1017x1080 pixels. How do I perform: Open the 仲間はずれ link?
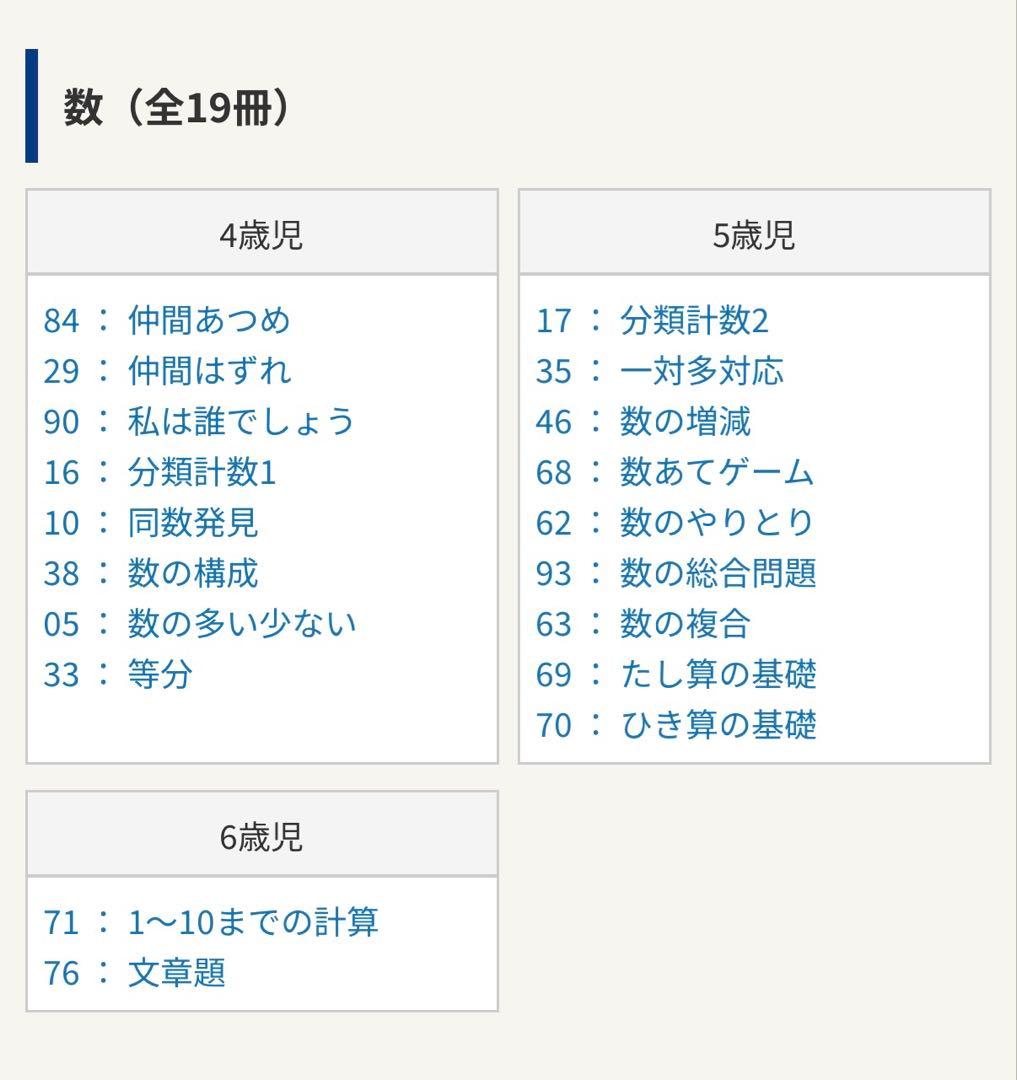coord(210,371)
